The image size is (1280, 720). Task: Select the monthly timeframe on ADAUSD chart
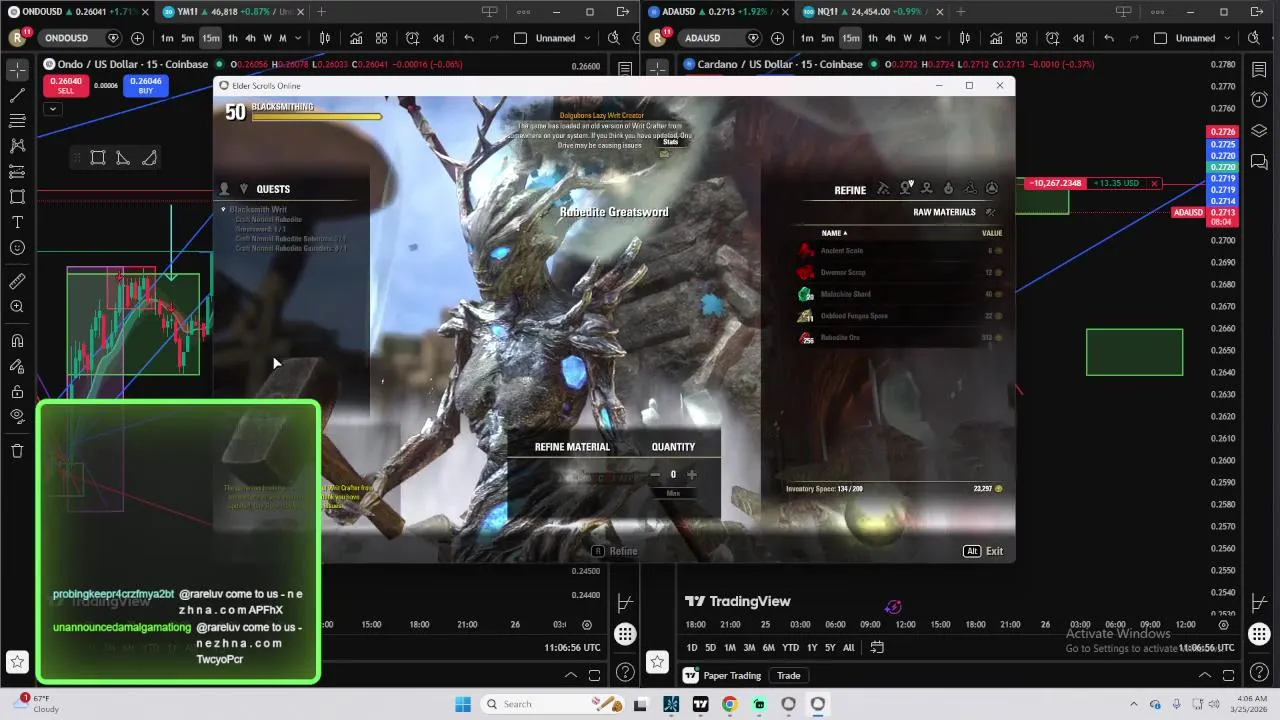(922, 38)
